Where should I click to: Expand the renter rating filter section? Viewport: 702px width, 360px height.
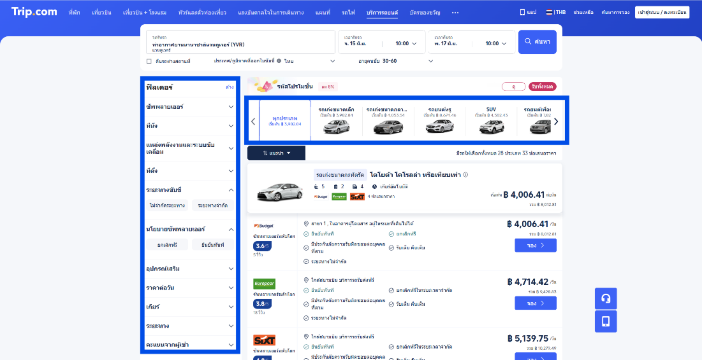190,345
